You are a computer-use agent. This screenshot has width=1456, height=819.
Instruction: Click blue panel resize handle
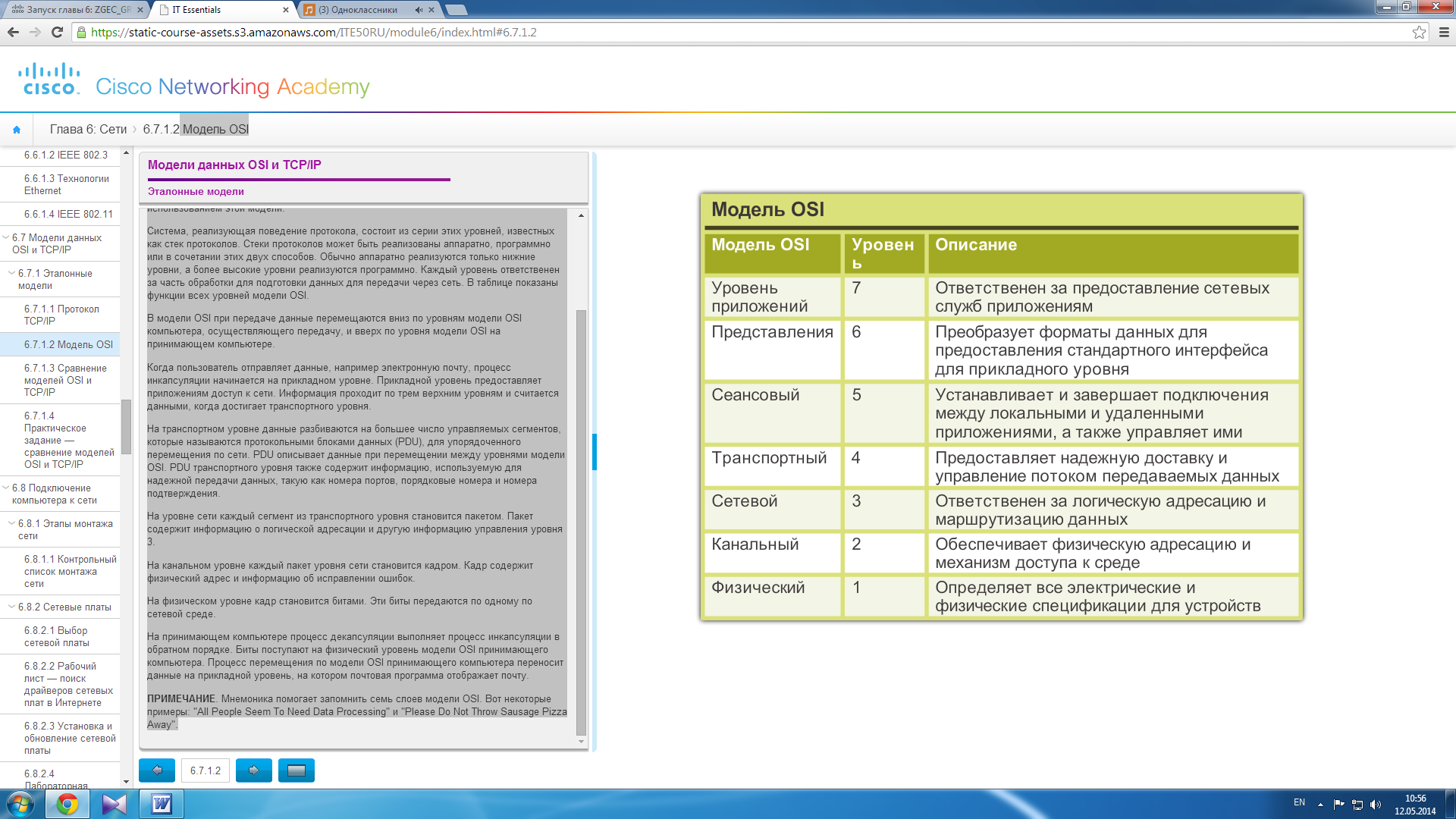click(x=595, y=452)
